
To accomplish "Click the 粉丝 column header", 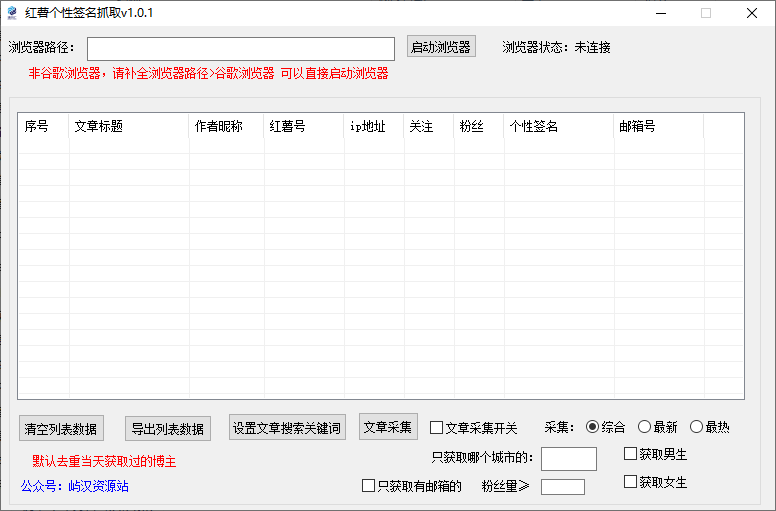I will coord(479,126).
